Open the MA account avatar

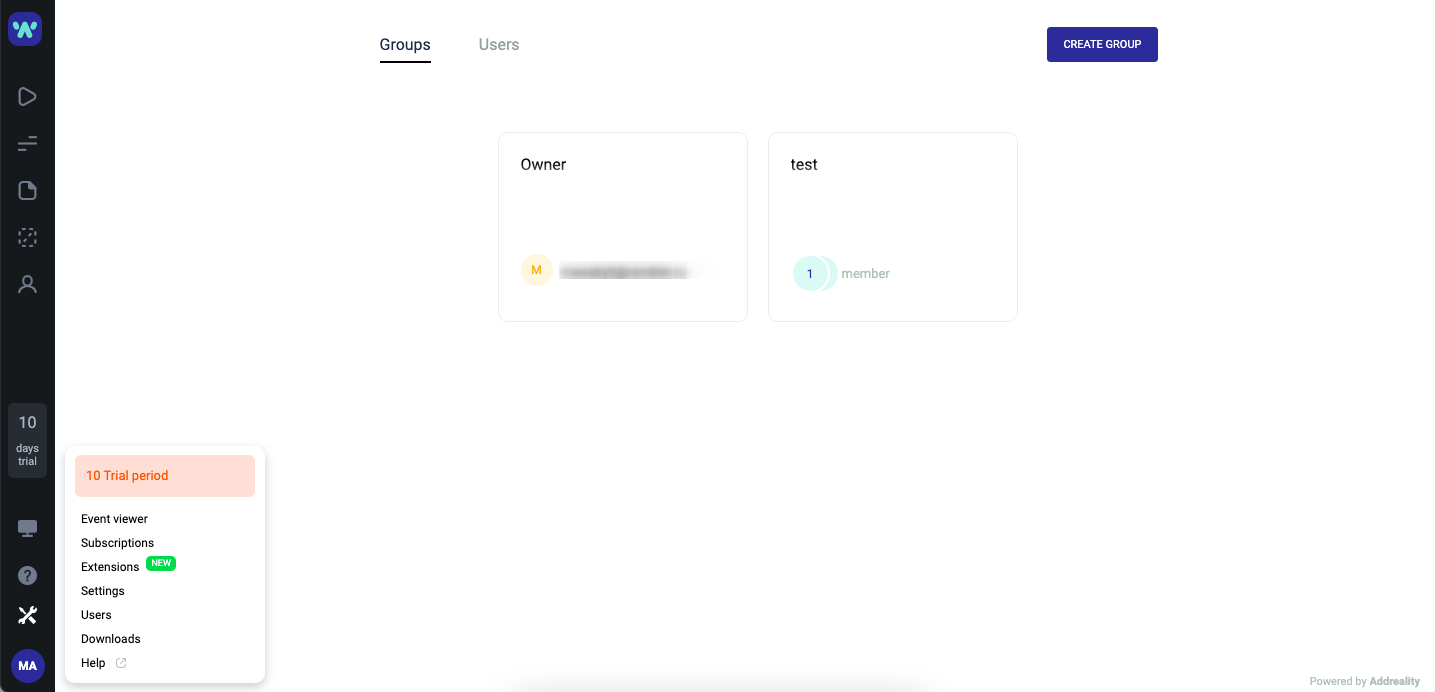click(x=27, y=665)
